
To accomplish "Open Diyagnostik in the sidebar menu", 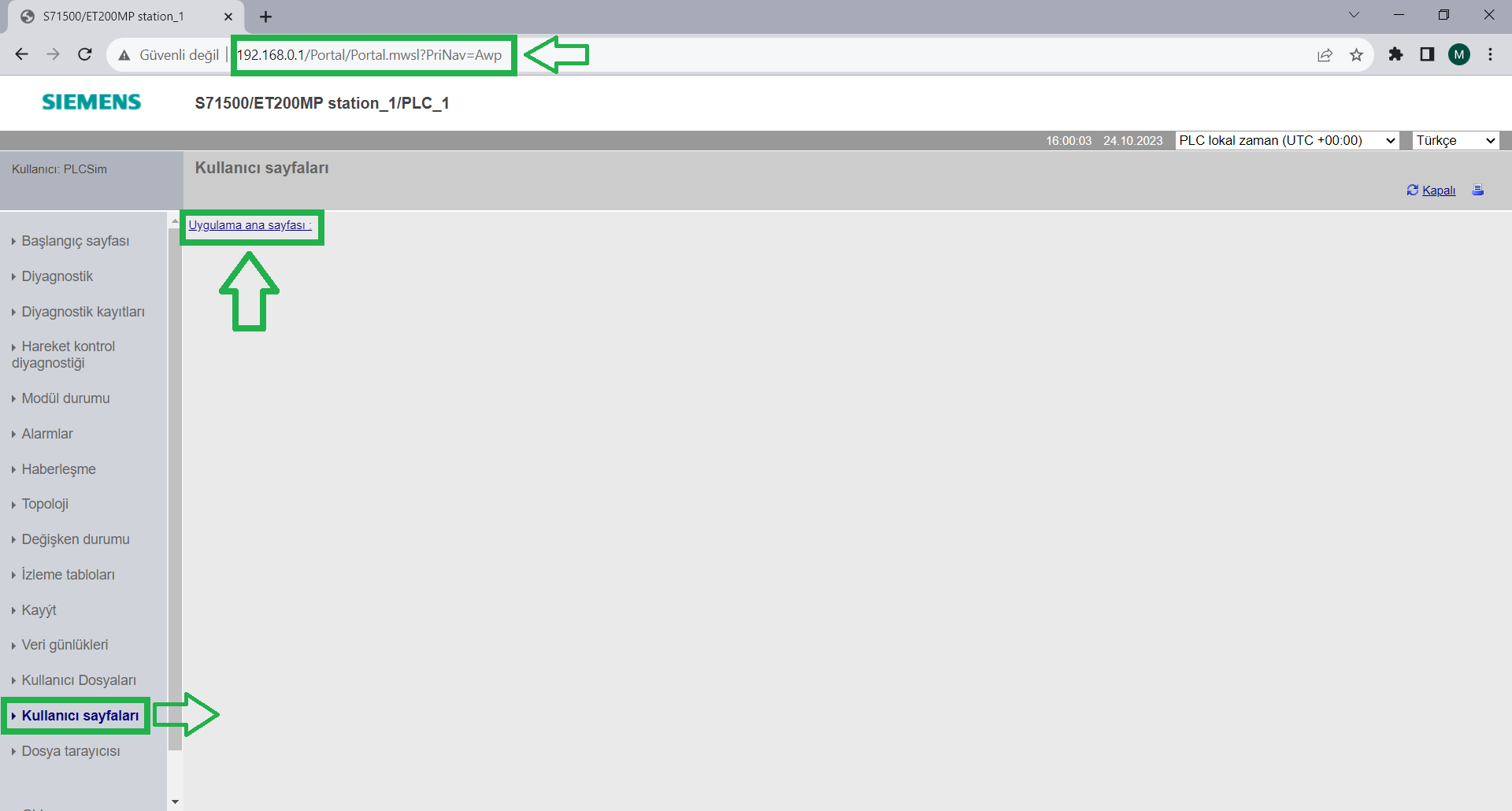I will [57, 276].
